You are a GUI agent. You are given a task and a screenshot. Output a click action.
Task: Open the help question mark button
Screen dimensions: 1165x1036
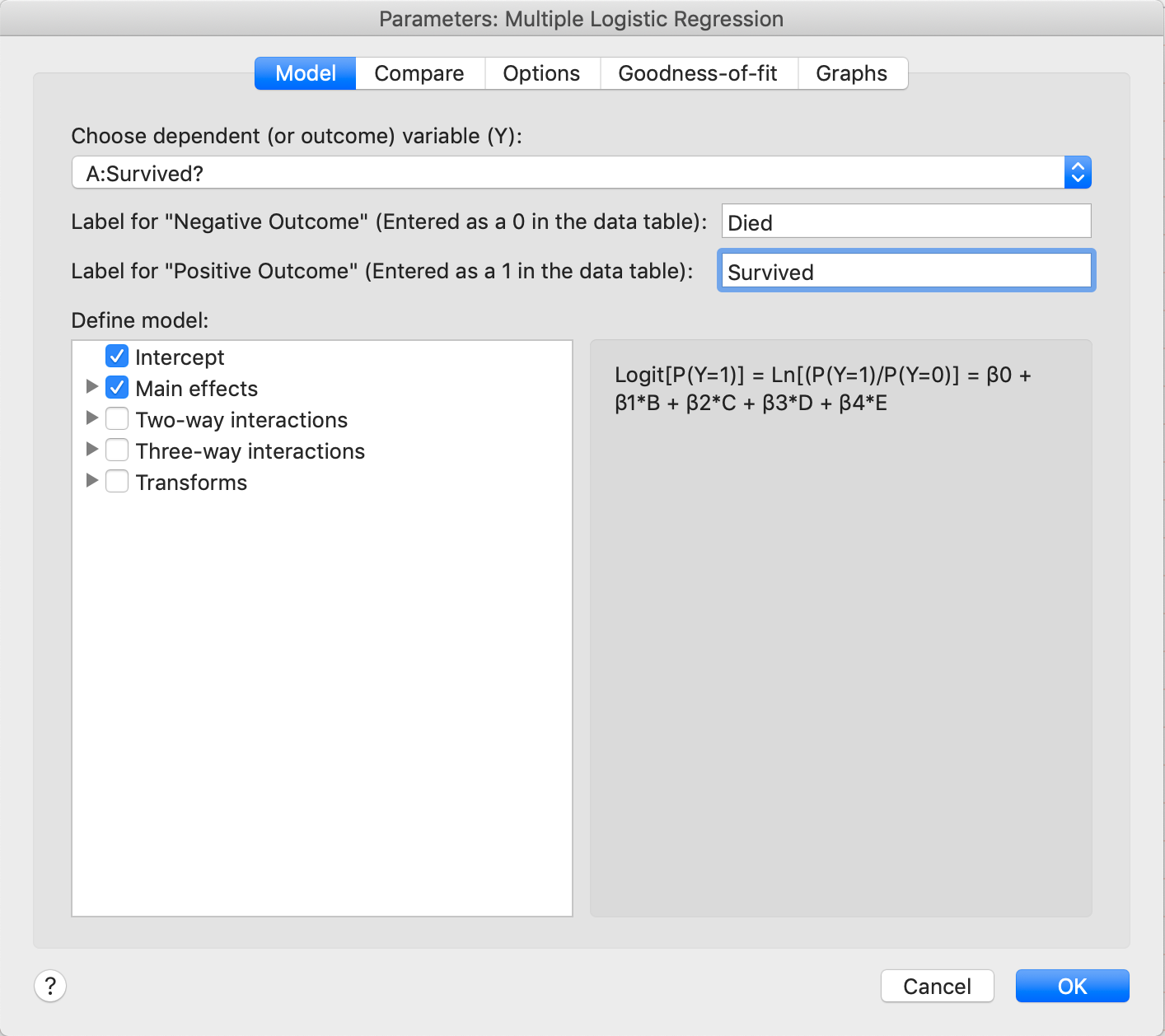(50, 986)
